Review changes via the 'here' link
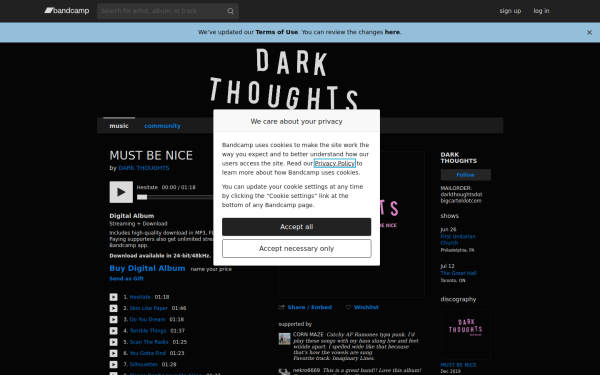600x375 pixels. pyautogui.click(x=392, y=32)
